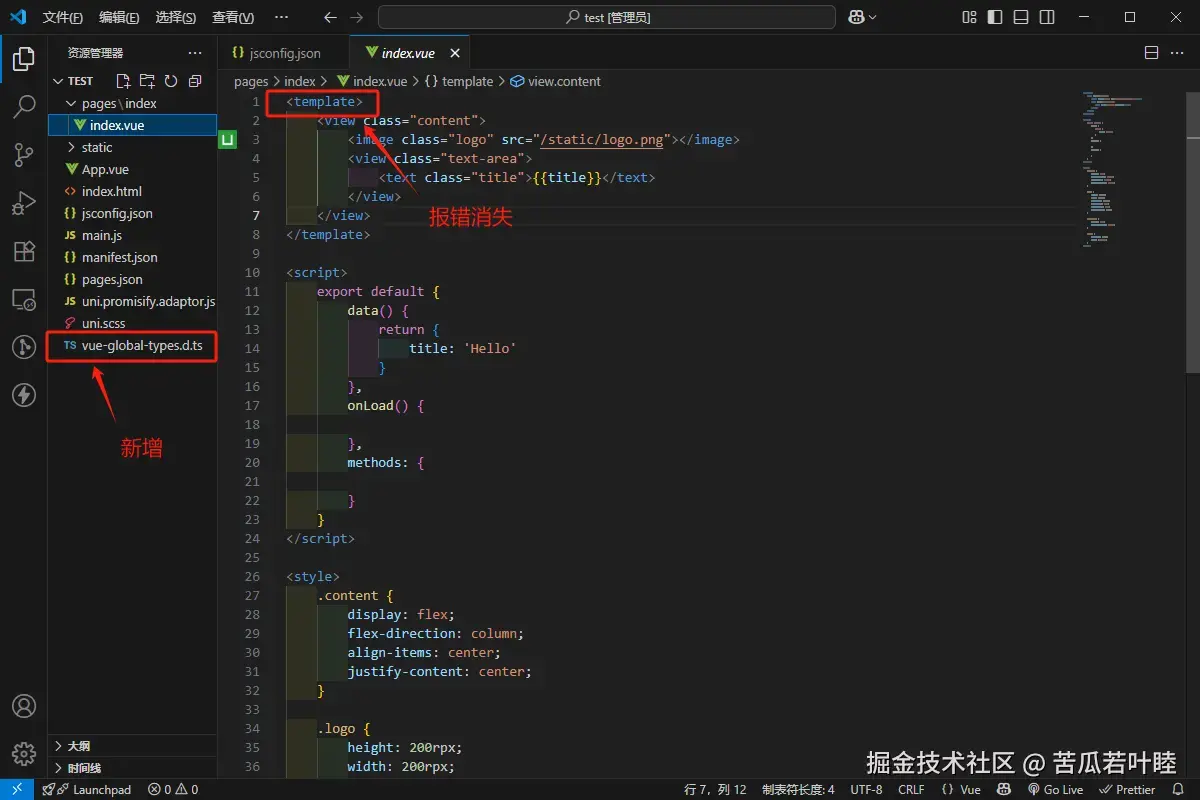The height and width of the screenshot is (800, 1200).
Task: Click the test [管理员] command center search
Action: pos(607,17)
